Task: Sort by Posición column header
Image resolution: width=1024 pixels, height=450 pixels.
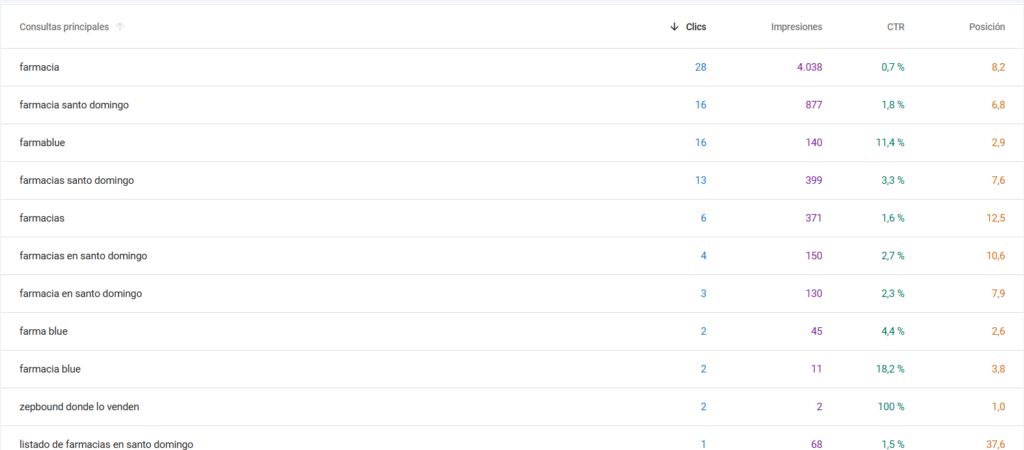Action: click(x=987, y=27)
